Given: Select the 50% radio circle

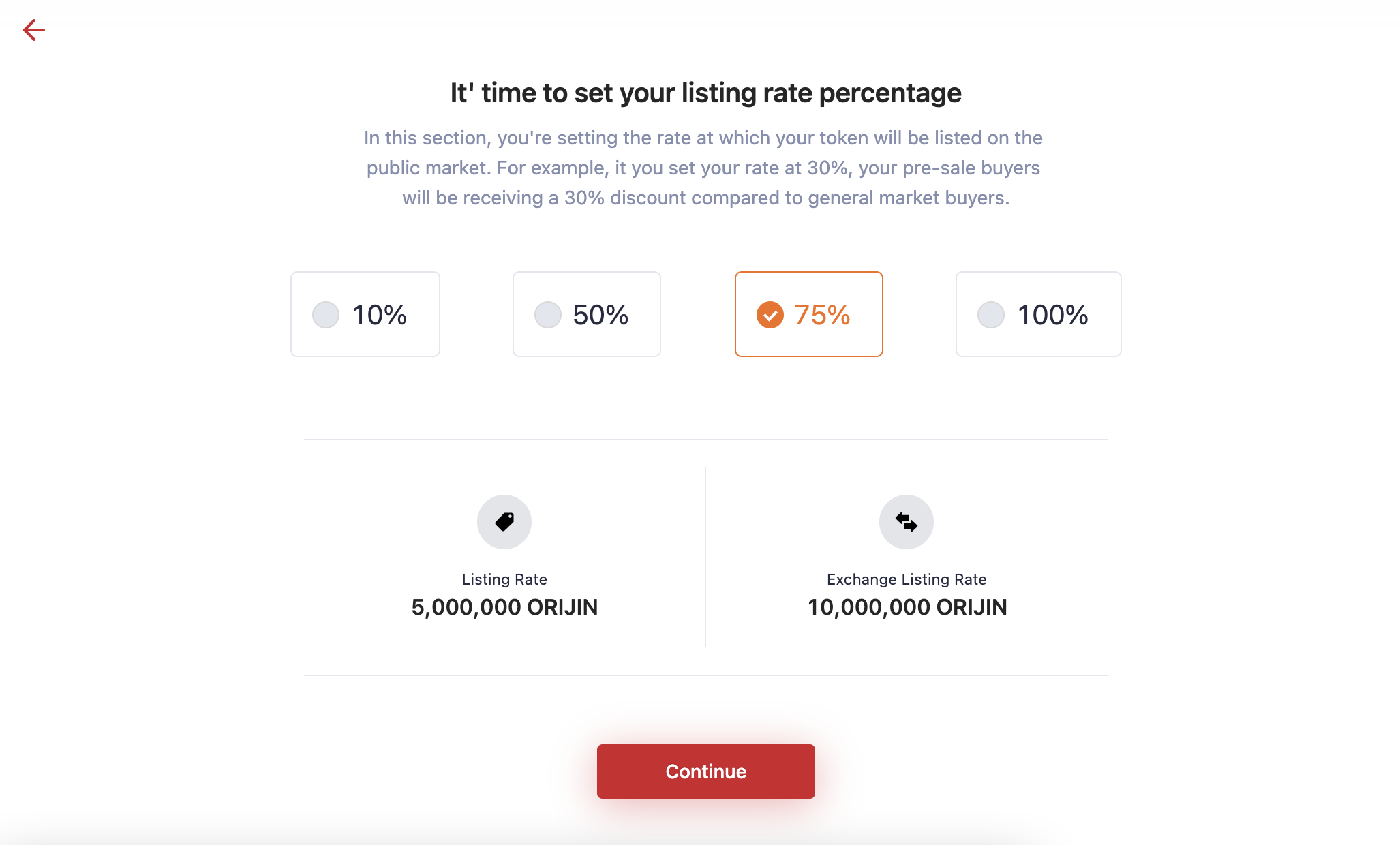Looking at the screenshot, I should (x=548, y=315).
